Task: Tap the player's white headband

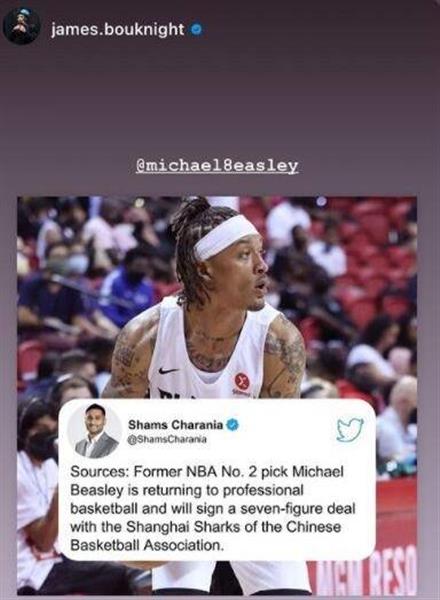Action: tap(226, 236)
